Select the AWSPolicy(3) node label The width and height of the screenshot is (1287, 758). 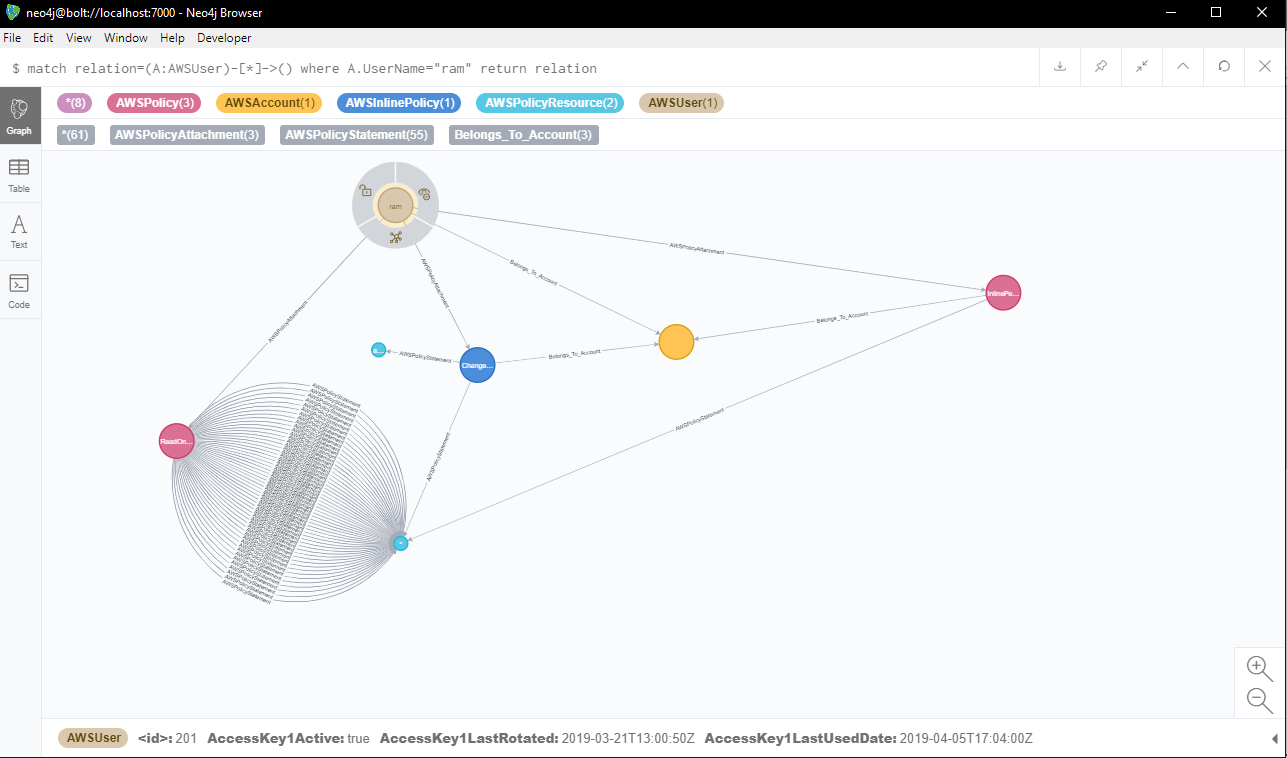154,103
